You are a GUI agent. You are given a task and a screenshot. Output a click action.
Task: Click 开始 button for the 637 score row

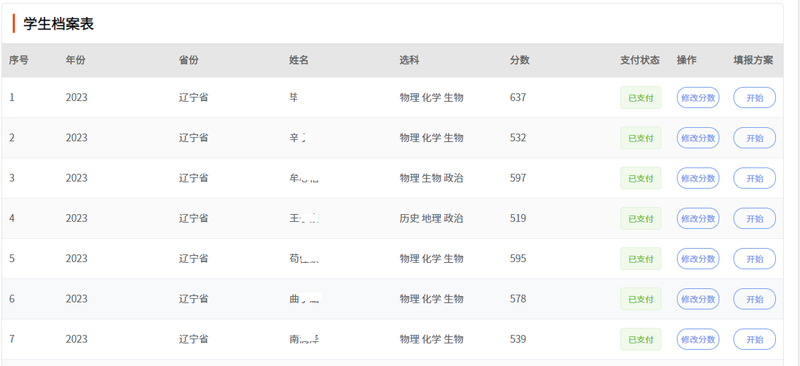[x=755, y=97]
